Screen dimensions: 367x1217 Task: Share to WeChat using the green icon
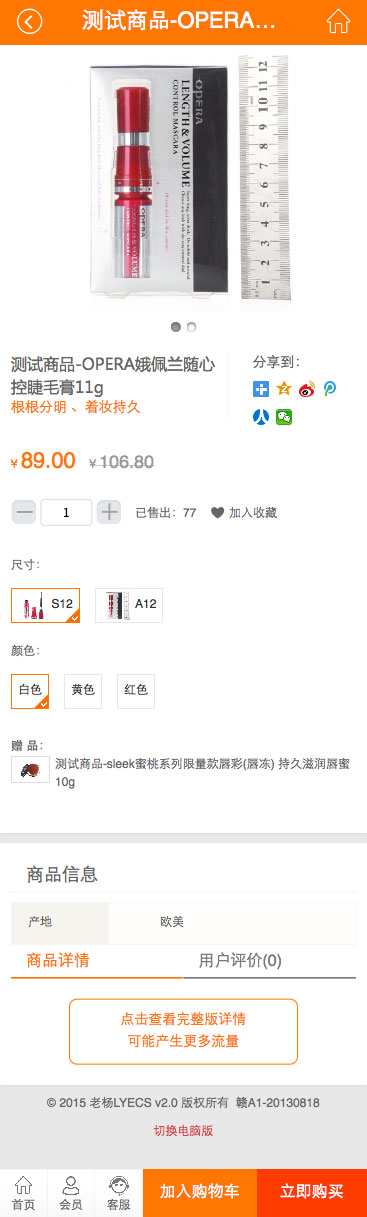click(284, 417)
